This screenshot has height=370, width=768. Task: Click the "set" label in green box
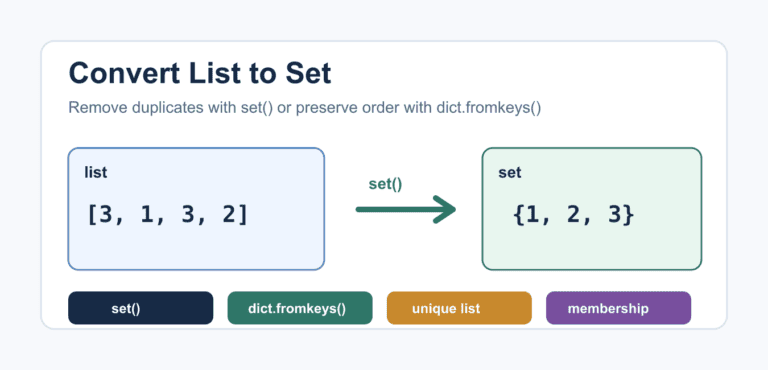pos(510,173)
